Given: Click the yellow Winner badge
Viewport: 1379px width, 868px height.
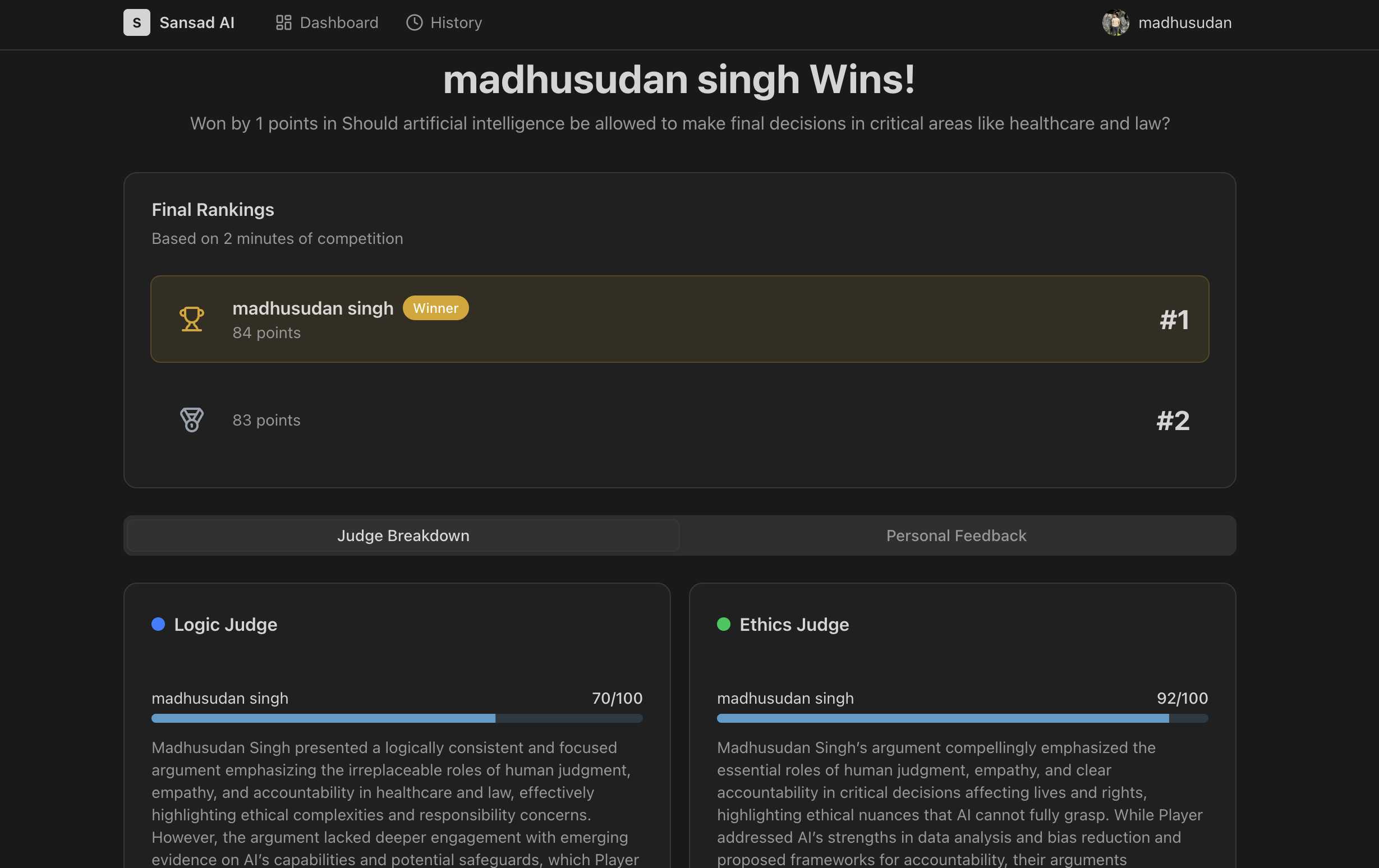Looking at the screenshot, I should pos(435,308).
